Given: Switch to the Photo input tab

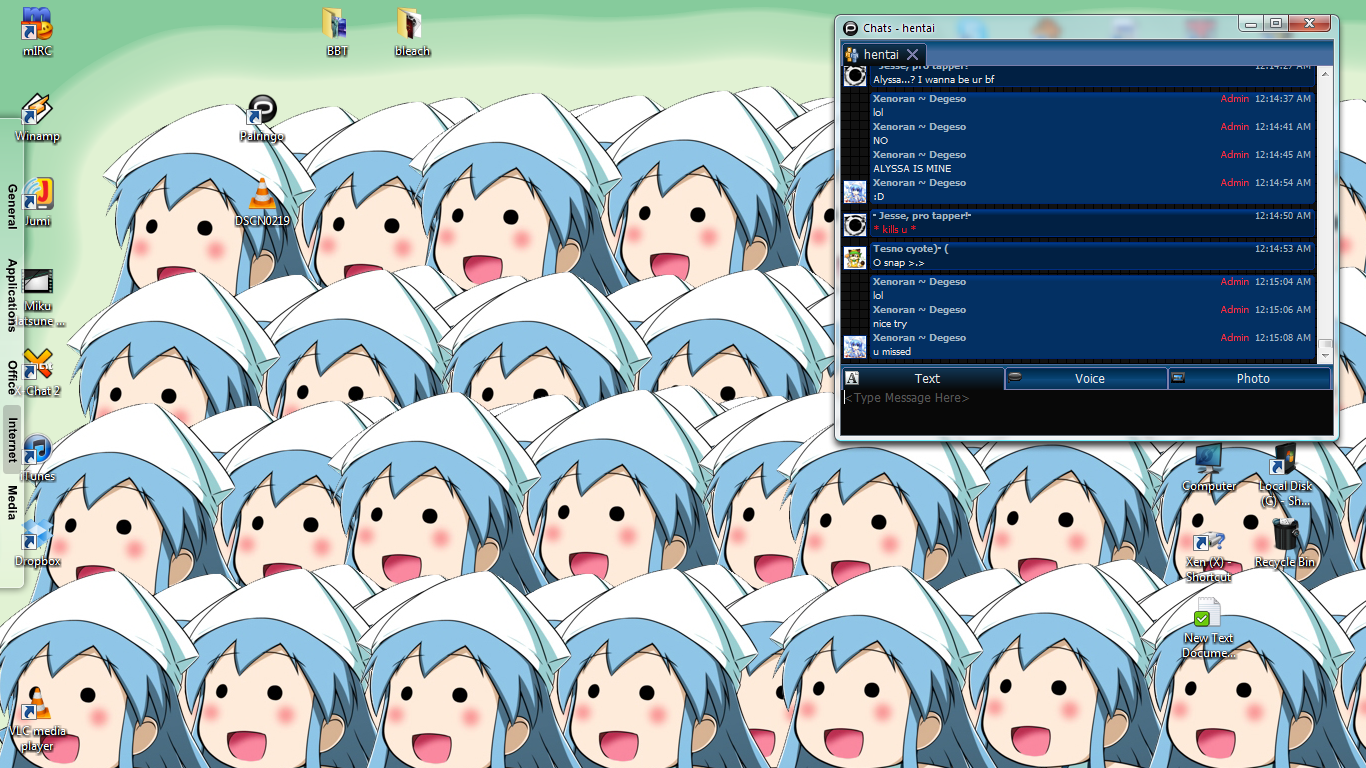Looking at the screenshot, I should [x=1250, y=379].
